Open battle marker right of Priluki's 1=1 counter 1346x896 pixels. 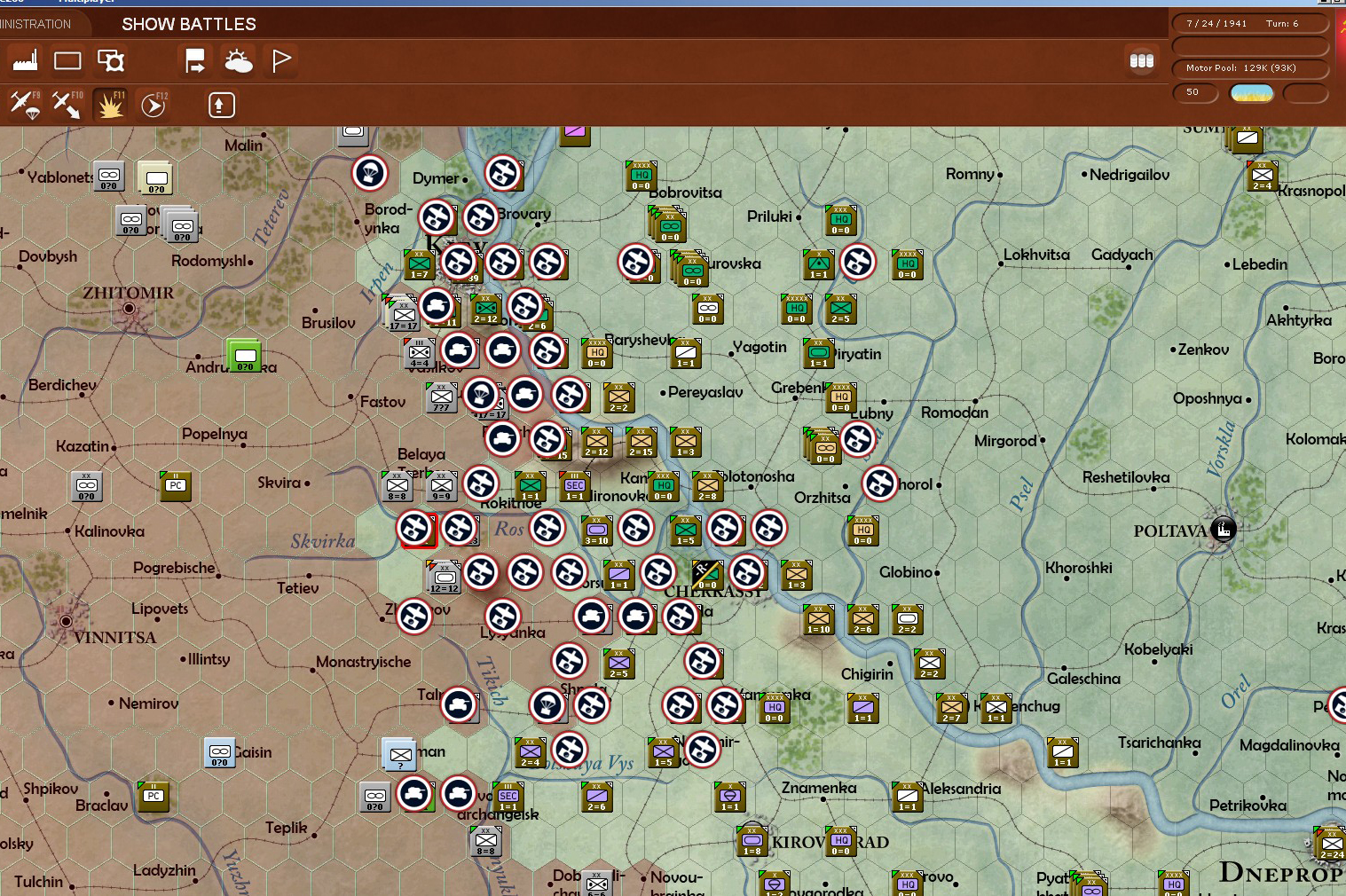[x=858, y=262]
